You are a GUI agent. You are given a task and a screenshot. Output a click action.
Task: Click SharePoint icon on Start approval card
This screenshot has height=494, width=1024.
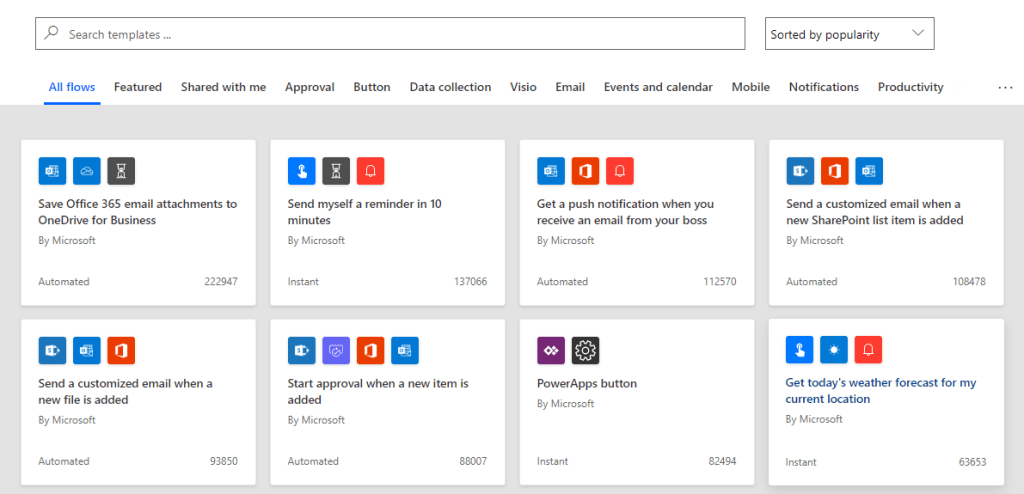[302, 350]
